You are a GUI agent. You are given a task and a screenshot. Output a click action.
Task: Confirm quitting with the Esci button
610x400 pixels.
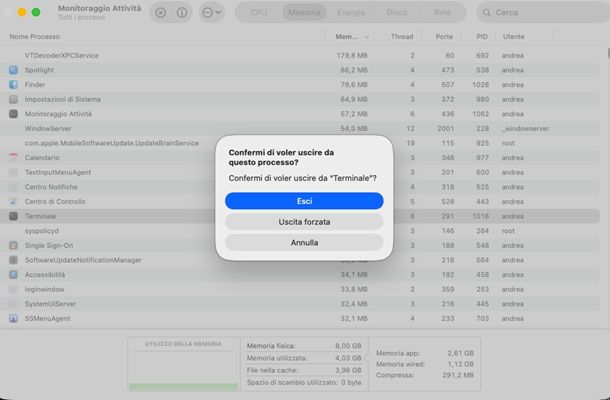point(304,201)
